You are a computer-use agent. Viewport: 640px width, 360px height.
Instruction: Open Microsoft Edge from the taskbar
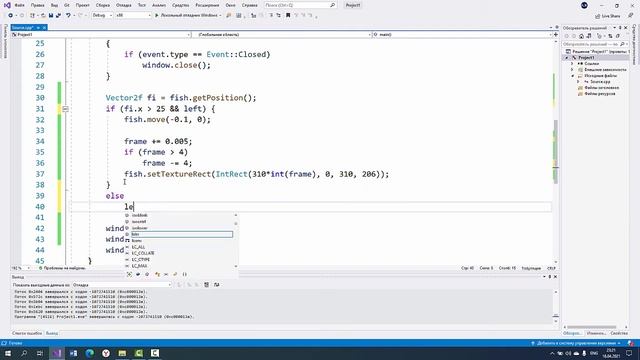90,353
